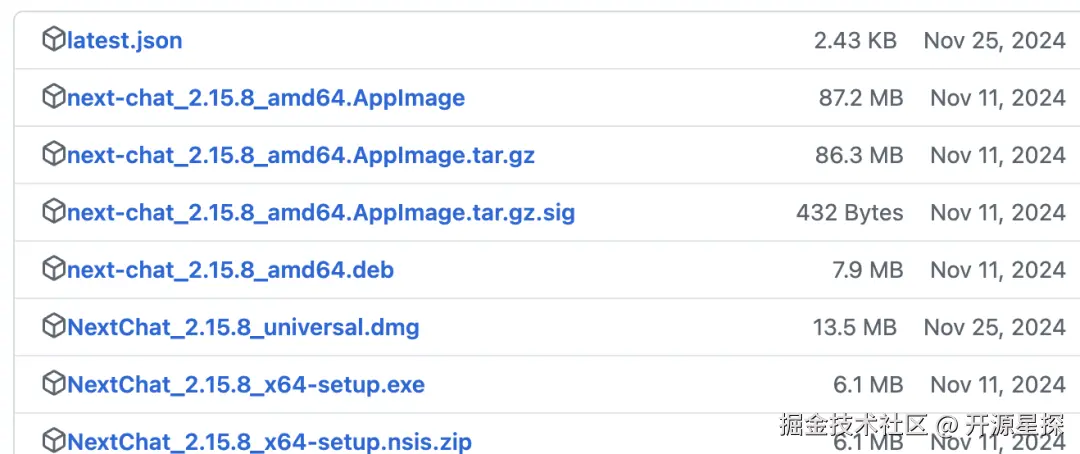
Task: Click the 2.43 KB size of latest.json
Action: click(x=855, y=40)
